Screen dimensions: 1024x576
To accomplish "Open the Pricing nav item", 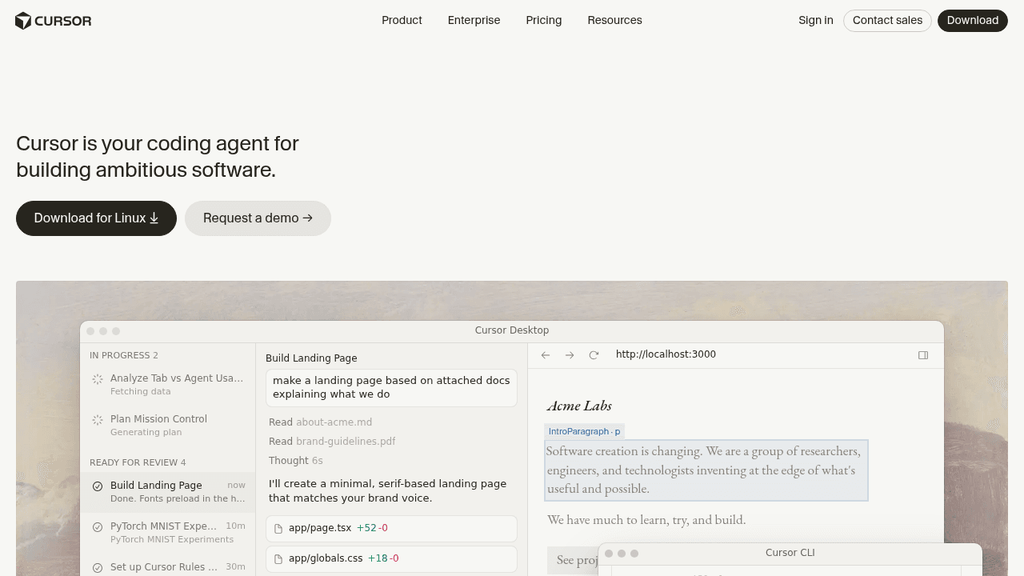I will pyautogui.click(x=543, y=20).
